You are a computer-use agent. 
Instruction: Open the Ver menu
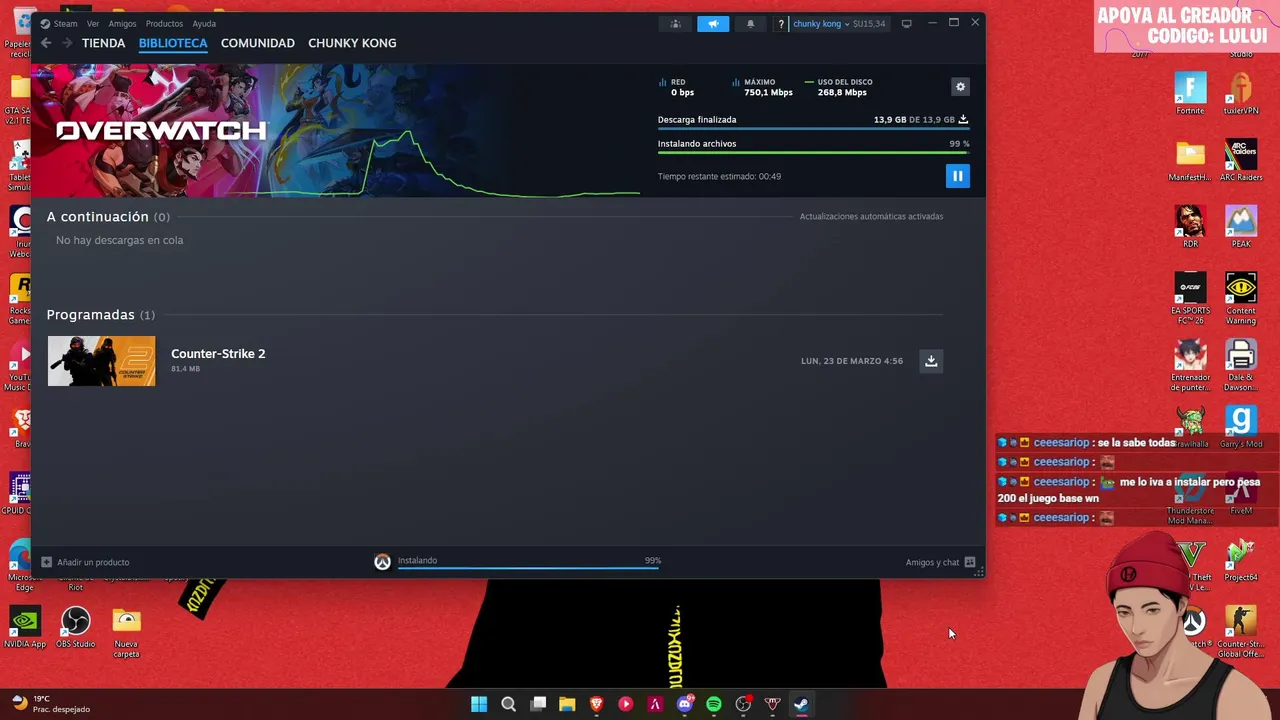[x=93, y=23]
